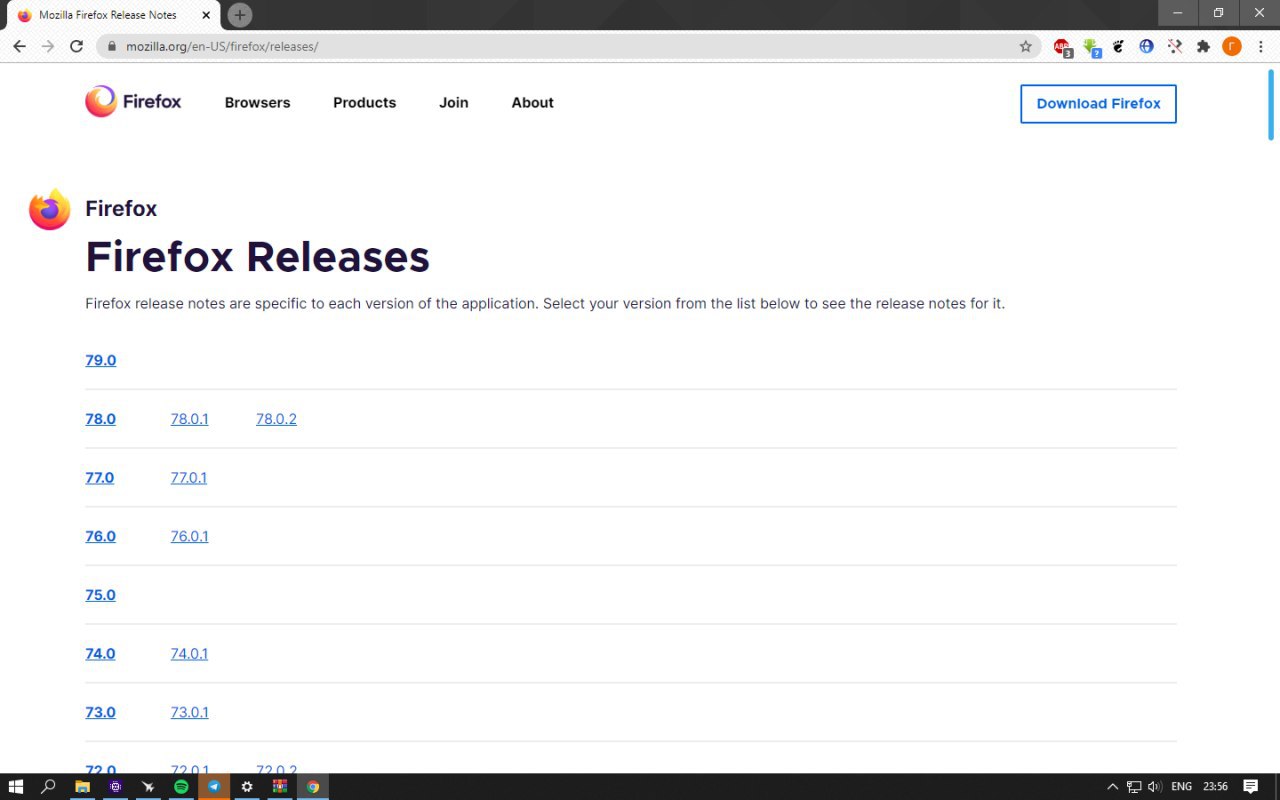Open release notes for version 78.0

click(x=100, y=419)
